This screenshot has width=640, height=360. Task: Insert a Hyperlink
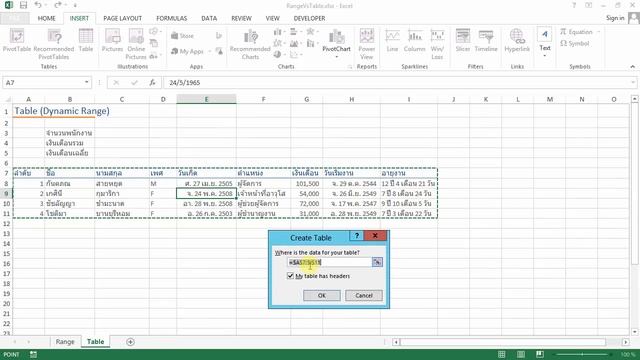pos(517,41)
